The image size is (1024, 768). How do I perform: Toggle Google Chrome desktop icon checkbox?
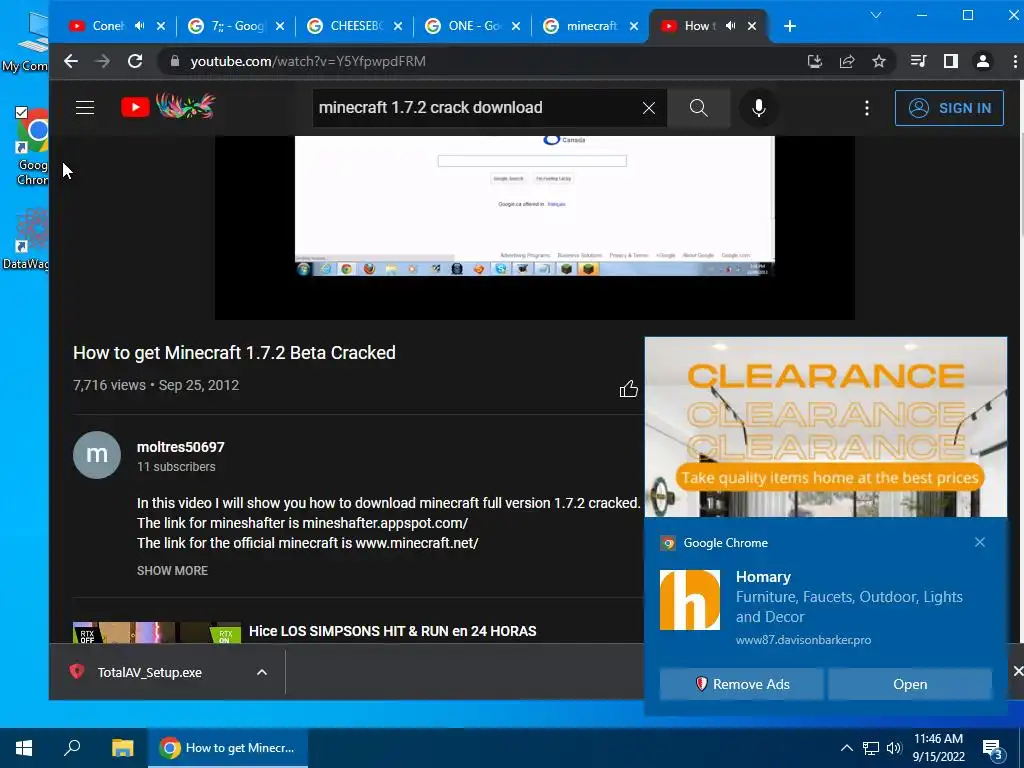tap(22, 112)
